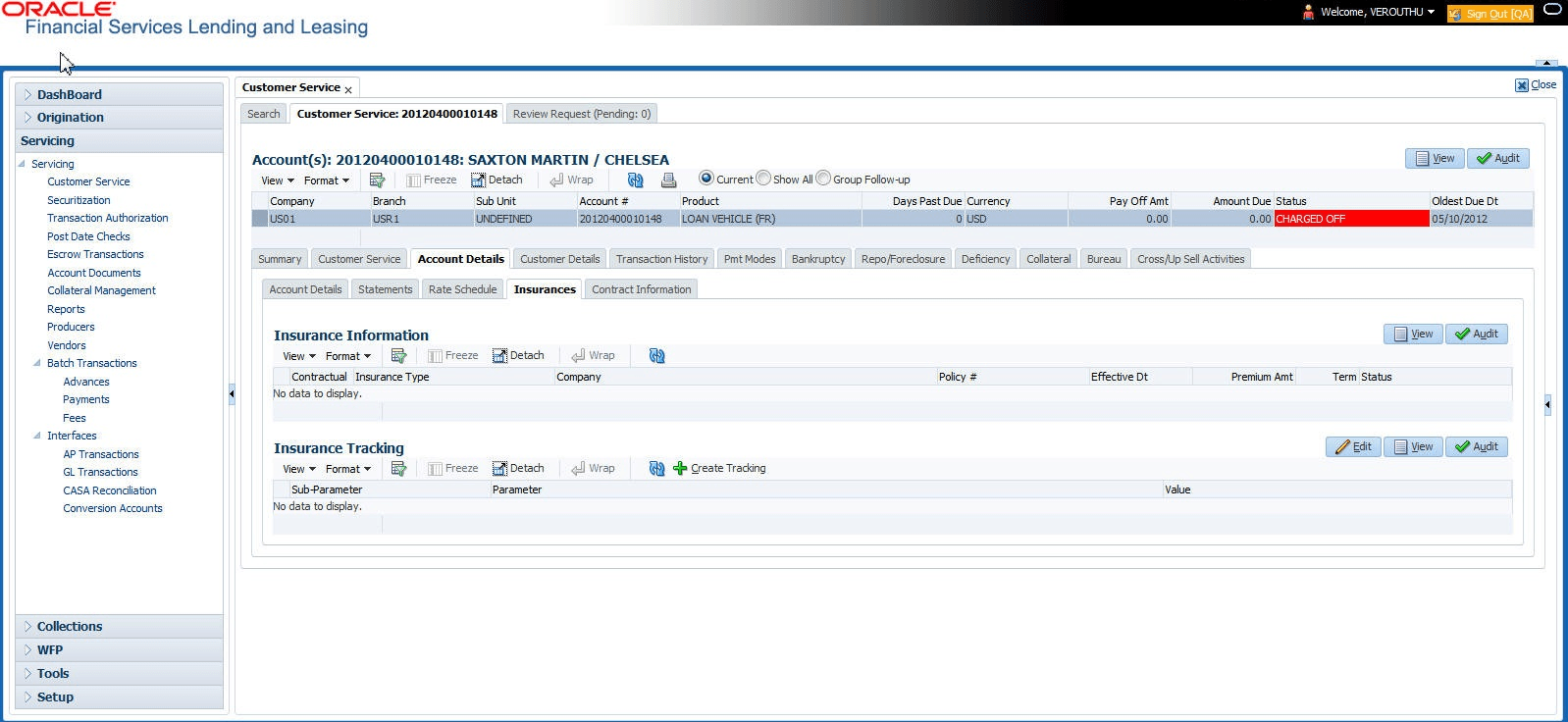Open GL Transactions under Interfaces
Screen dimensions: 1568x722
[x=100, y=472]
